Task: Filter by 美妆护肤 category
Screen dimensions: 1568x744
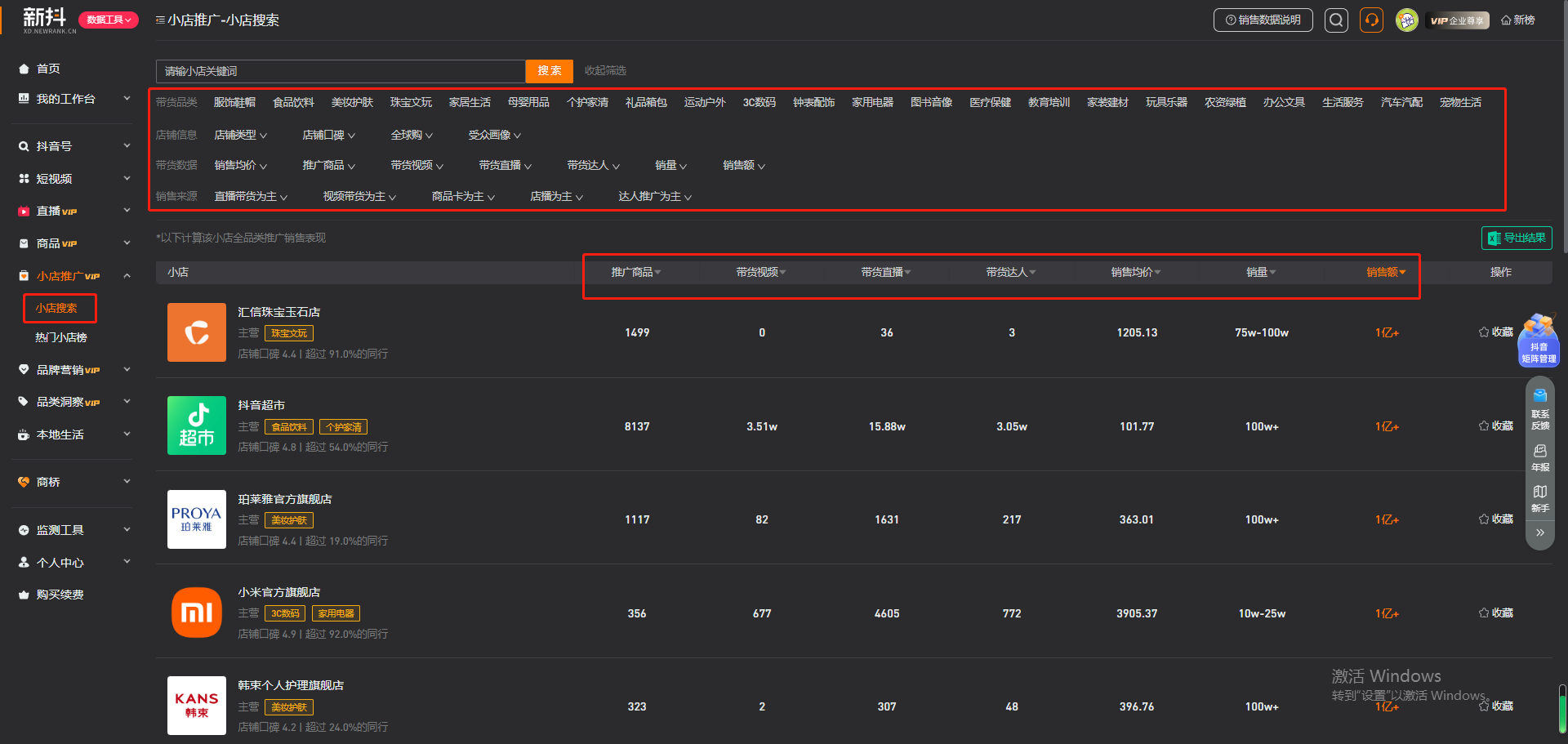Action: click(353, 102)
